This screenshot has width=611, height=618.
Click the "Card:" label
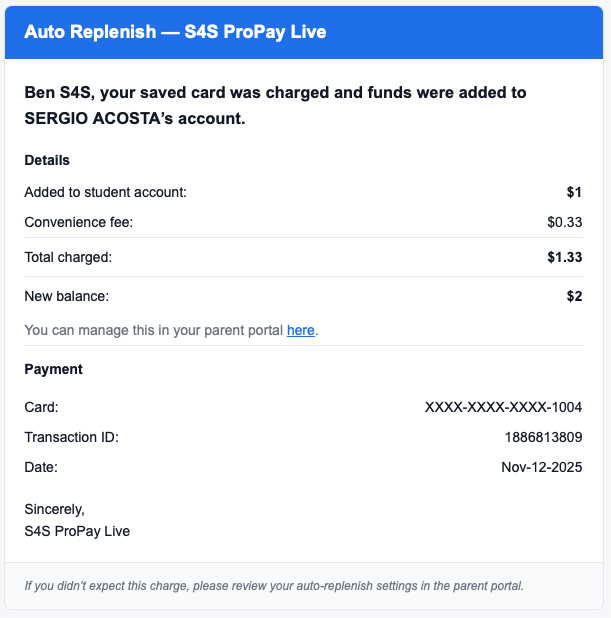click(x=41, y=407)
